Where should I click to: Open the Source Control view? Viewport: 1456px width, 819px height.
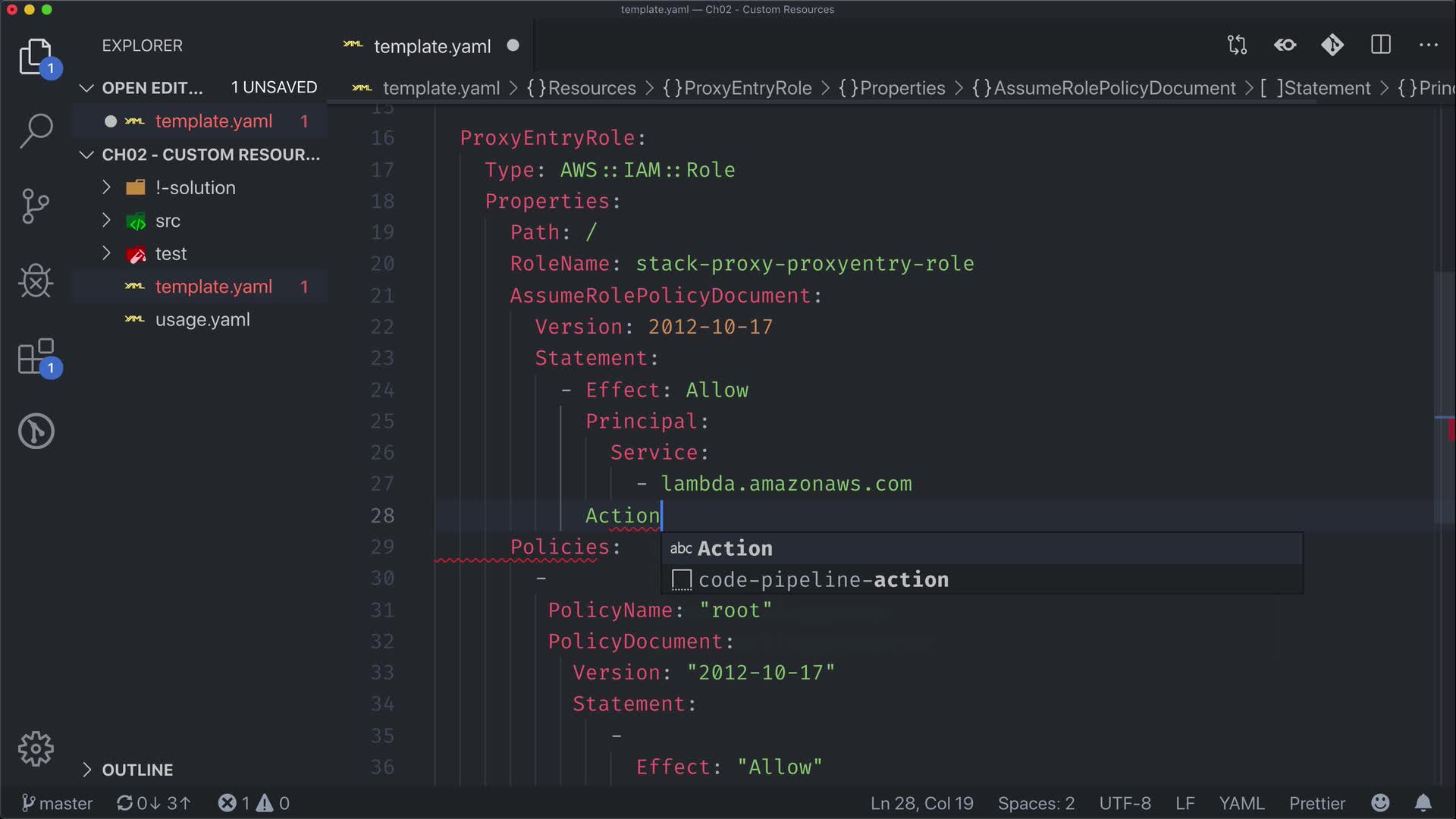pyautogui.click(x=36, y=206)
